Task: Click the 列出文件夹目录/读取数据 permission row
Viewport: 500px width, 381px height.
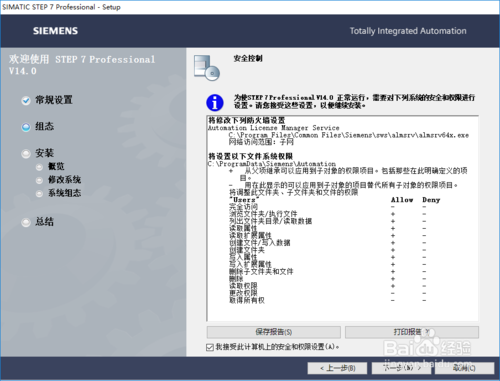Action: pyautogui.click(x=271, y=221)
